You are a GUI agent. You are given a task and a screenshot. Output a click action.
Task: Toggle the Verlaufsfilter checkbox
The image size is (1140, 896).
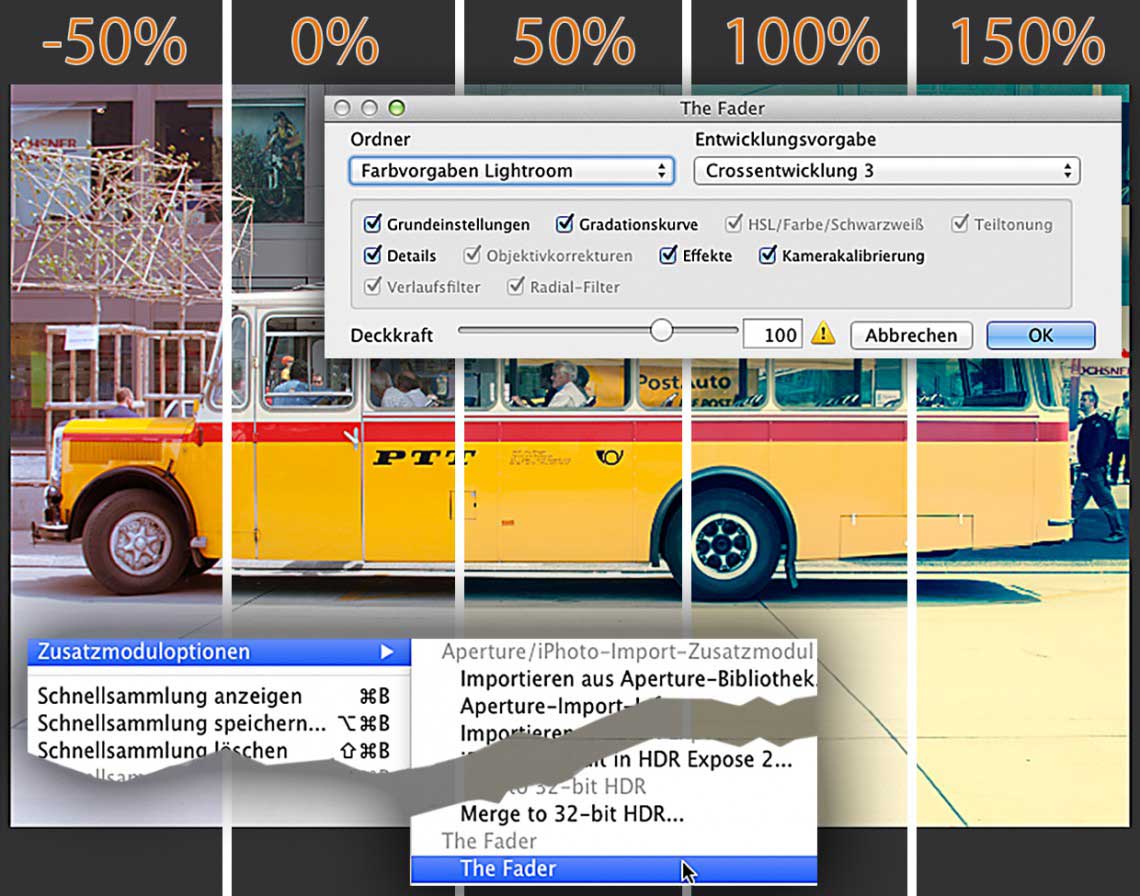coord(372,286)
